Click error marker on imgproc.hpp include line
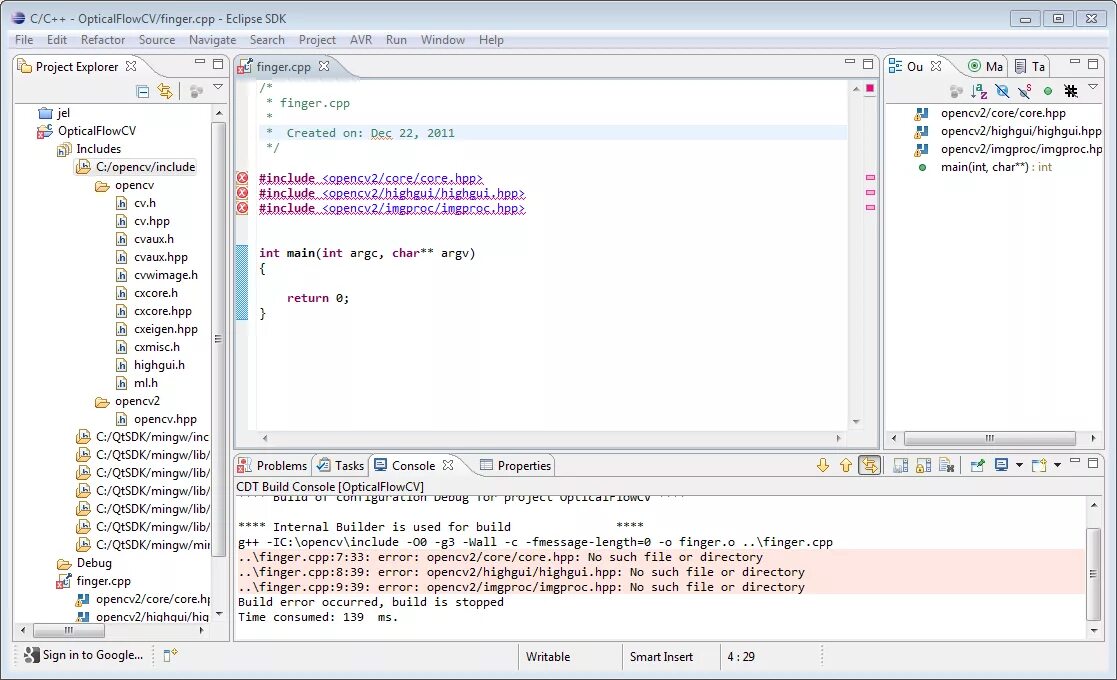The image size is (1117, 680). 242,208
